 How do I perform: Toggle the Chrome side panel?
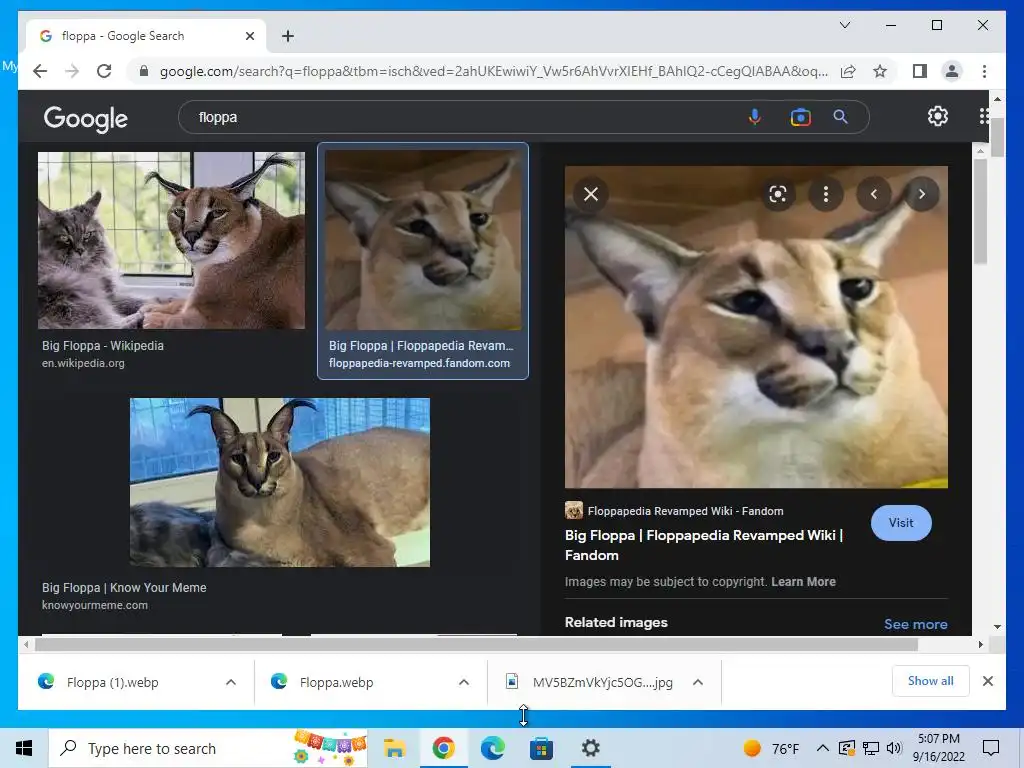tap(920, 71)
